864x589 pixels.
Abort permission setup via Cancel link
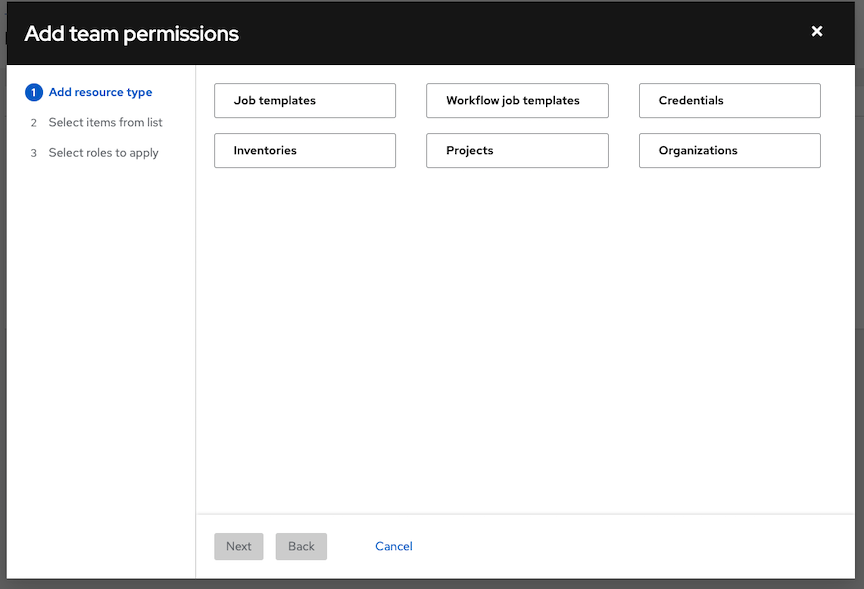pos(393,546)
